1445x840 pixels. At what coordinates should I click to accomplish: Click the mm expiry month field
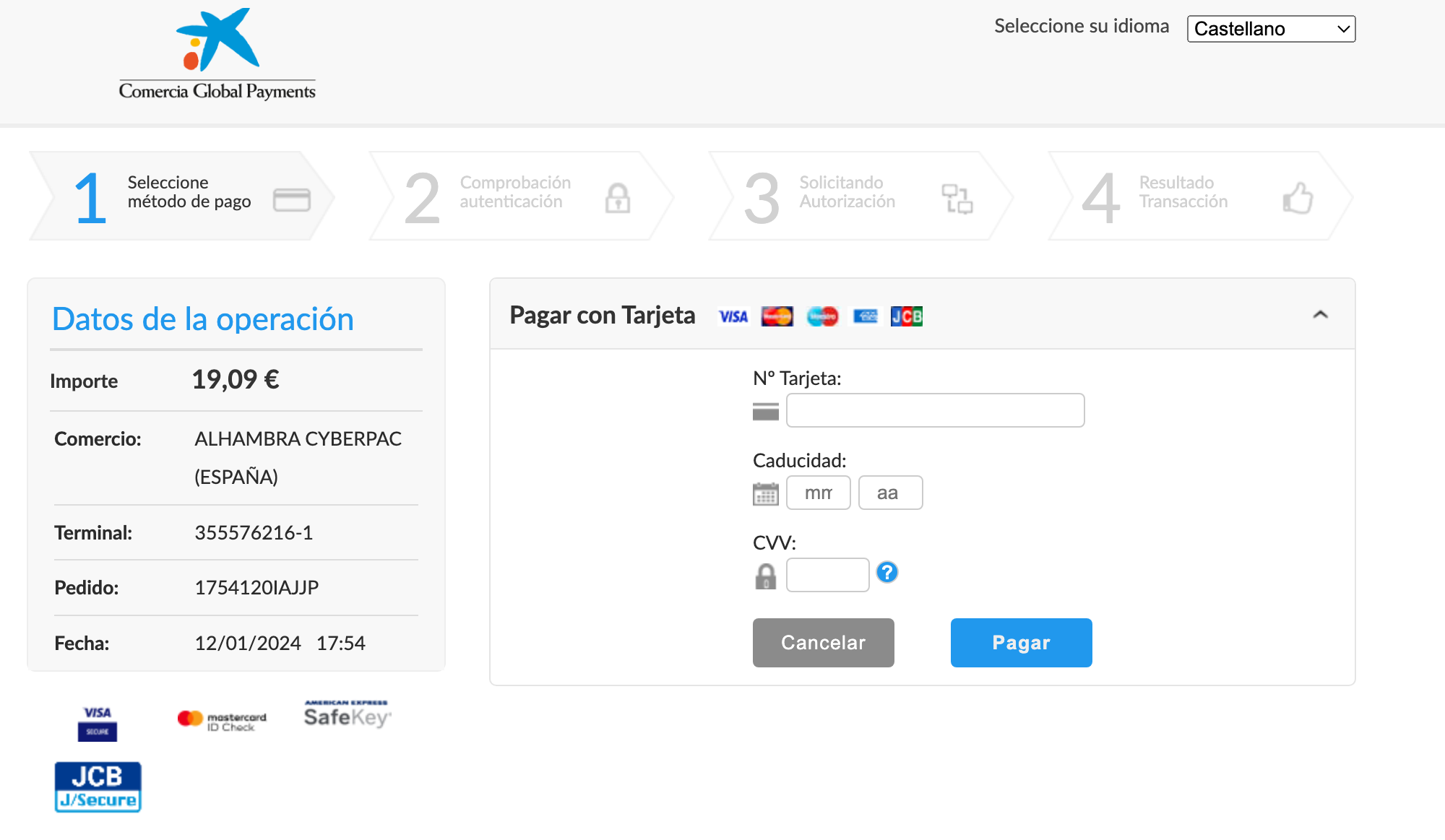coord(818,493)
